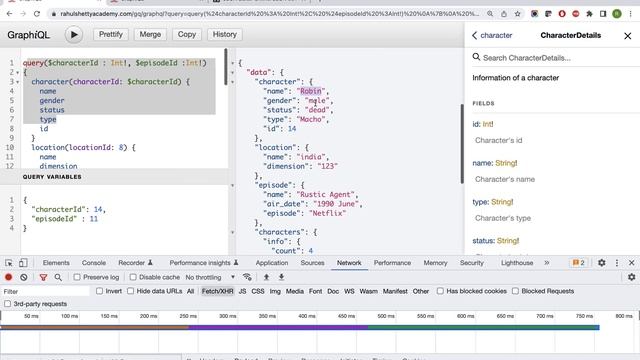
Task: Click the Merge button
Action: pyautogui.click(x=150, y=35)
